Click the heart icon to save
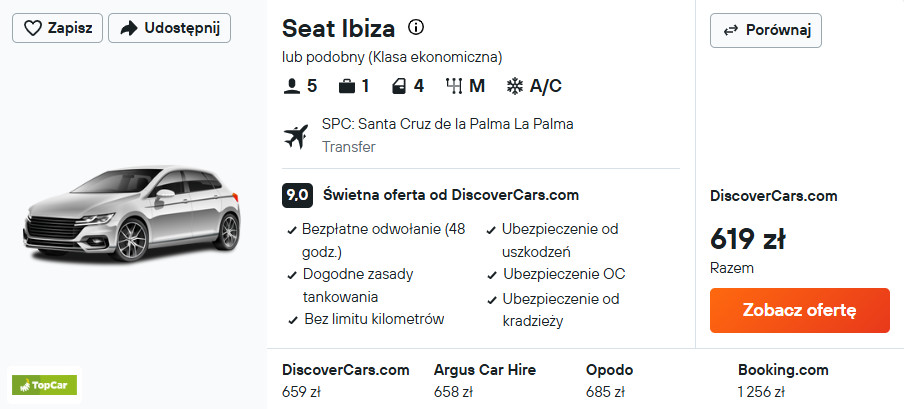This screenshot has width=904, height=409. (32, 28)
